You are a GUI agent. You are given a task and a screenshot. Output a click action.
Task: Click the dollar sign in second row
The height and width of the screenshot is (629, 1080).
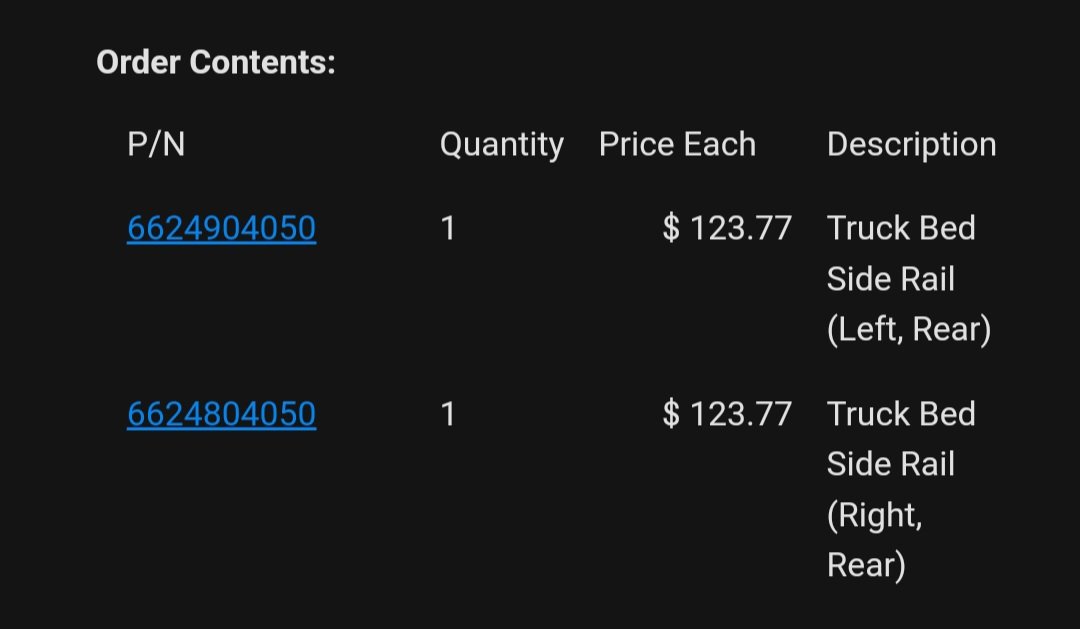[x=671, y=414]
